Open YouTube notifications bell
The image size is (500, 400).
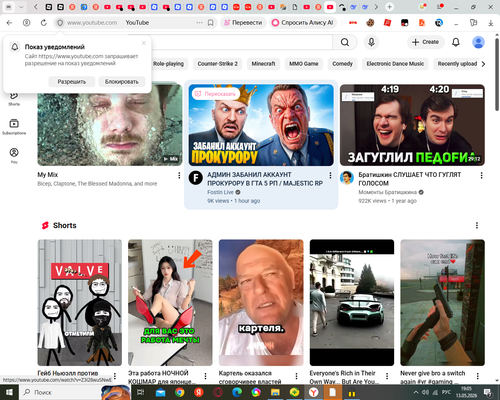(456, 42)
